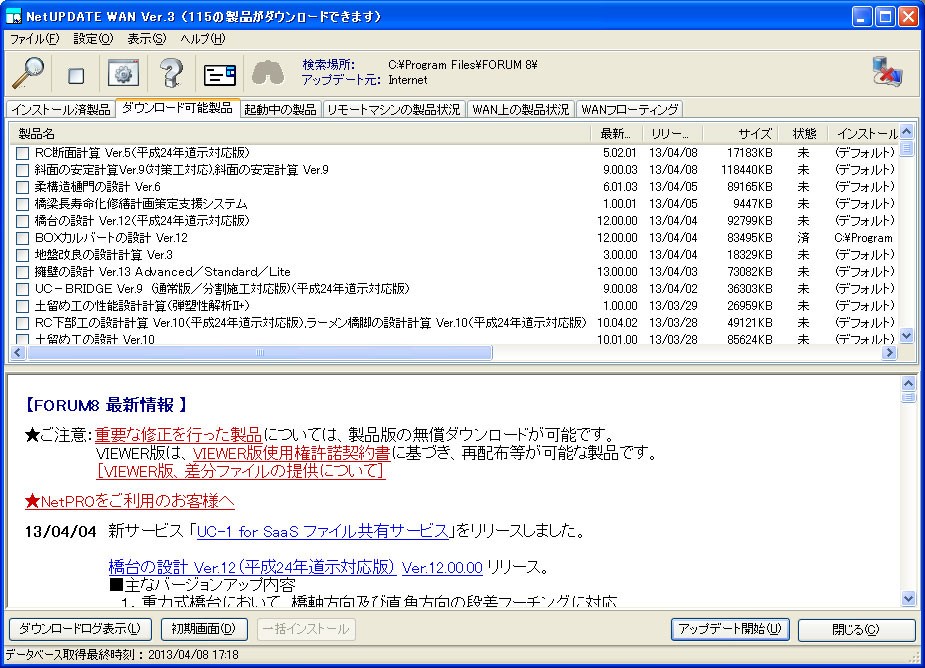The image size is (925, 668).
Task: Click the product list horizontal scrollbar thumb
Action: coord(260,353)
